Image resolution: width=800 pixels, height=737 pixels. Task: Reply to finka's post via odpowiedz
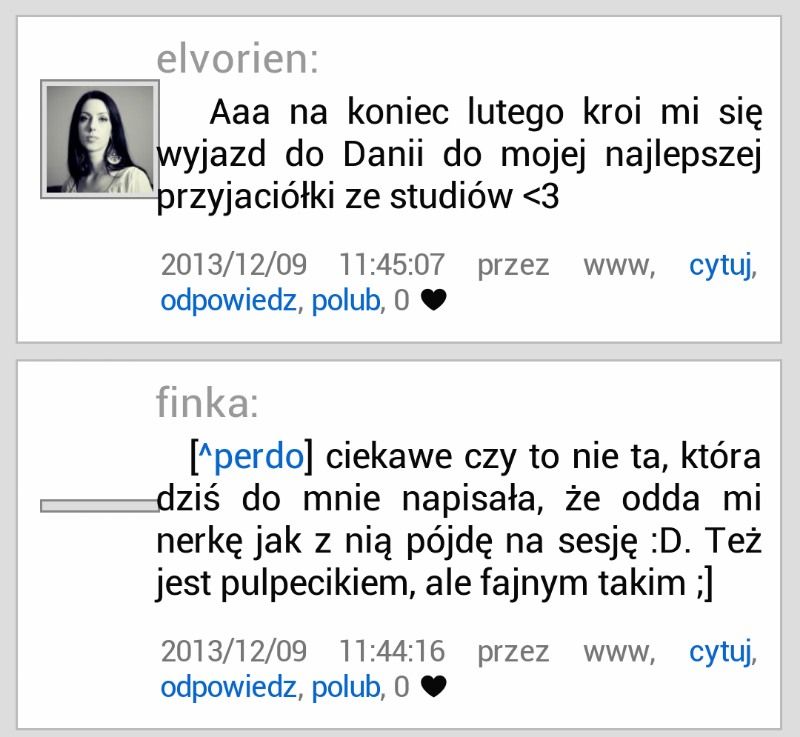pyautogui.click(x=228, y=688)
